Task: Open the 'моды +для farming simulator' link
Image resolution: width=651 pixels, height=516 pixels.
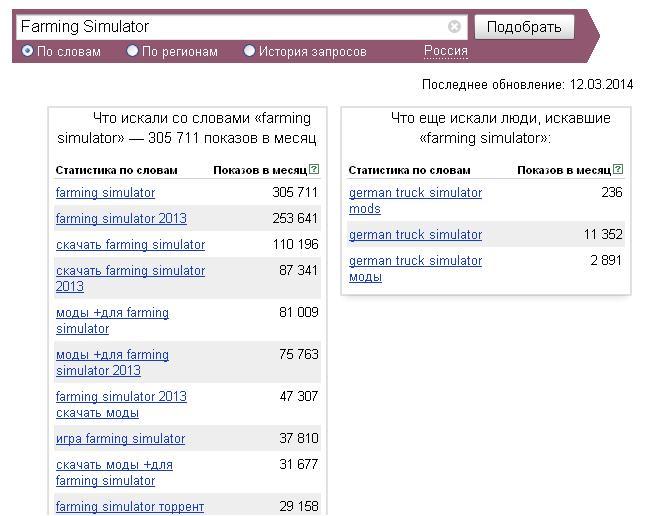Action: click(113, 320)
